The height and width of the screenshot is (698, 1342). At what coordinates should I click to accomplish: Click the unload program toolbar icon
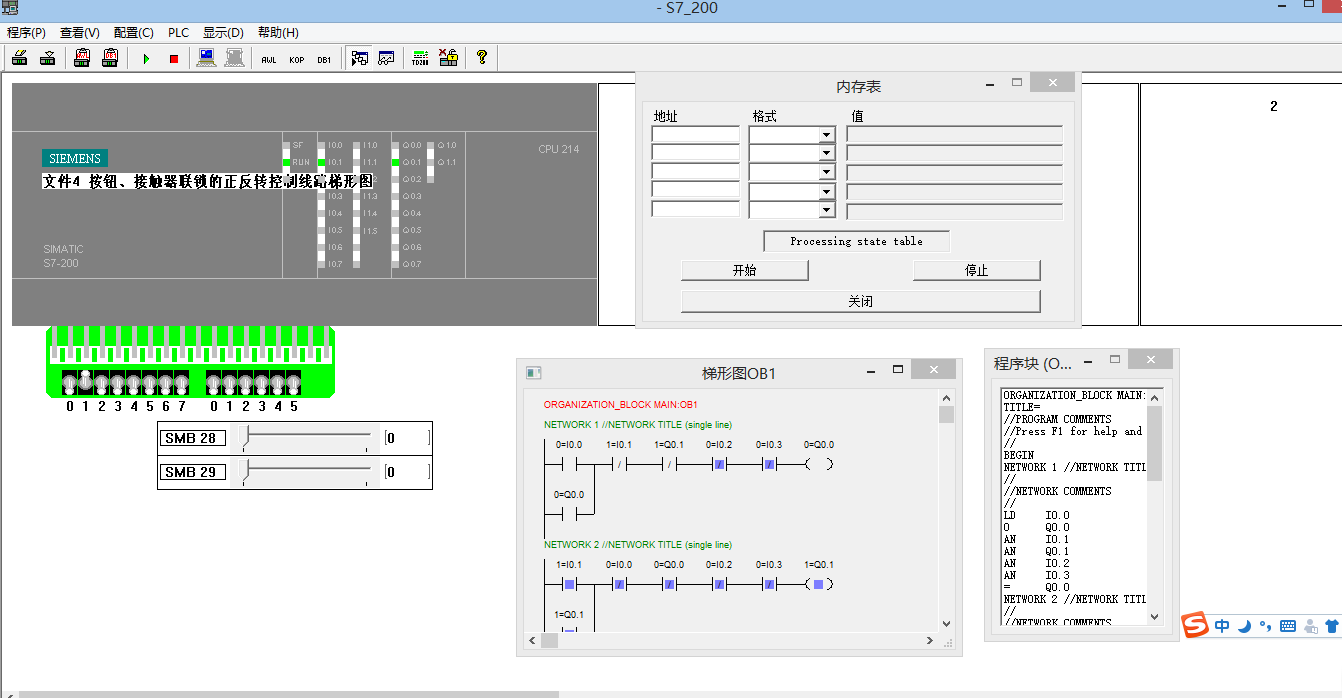tap(47, 58)
